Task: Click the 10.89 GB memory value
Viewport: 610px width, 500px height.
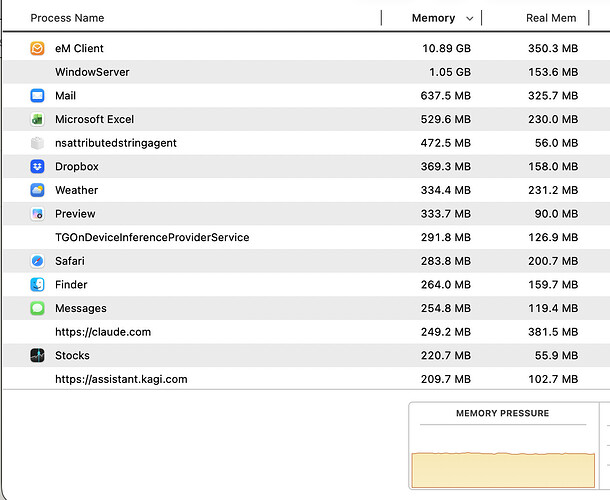Action: [447, 48]
